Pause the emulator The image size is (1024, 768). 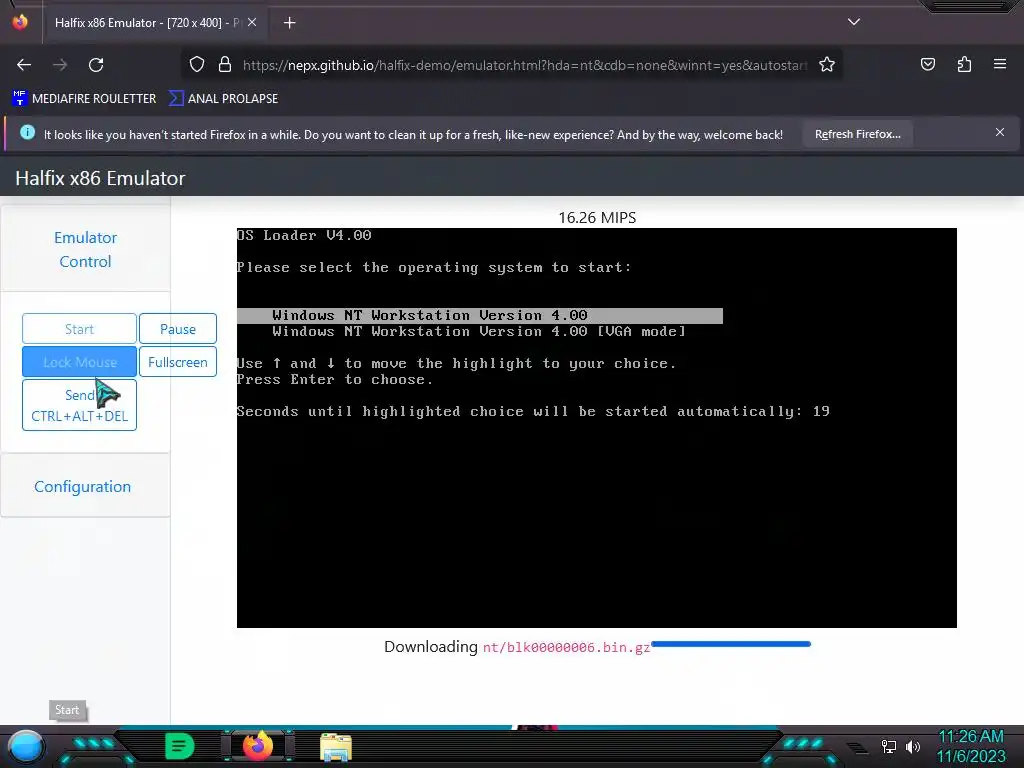click(x=178, y=329)
